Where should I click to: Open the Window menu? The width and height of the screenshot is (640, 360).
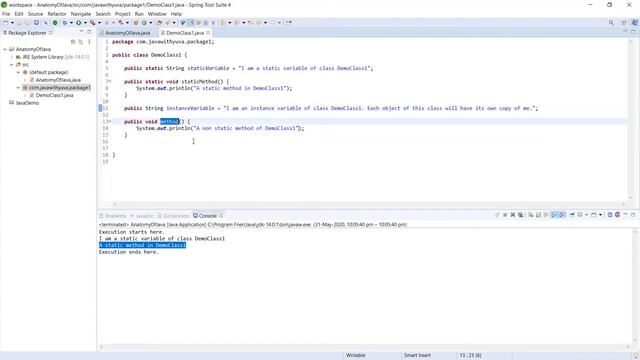click(x=157, y=14)
